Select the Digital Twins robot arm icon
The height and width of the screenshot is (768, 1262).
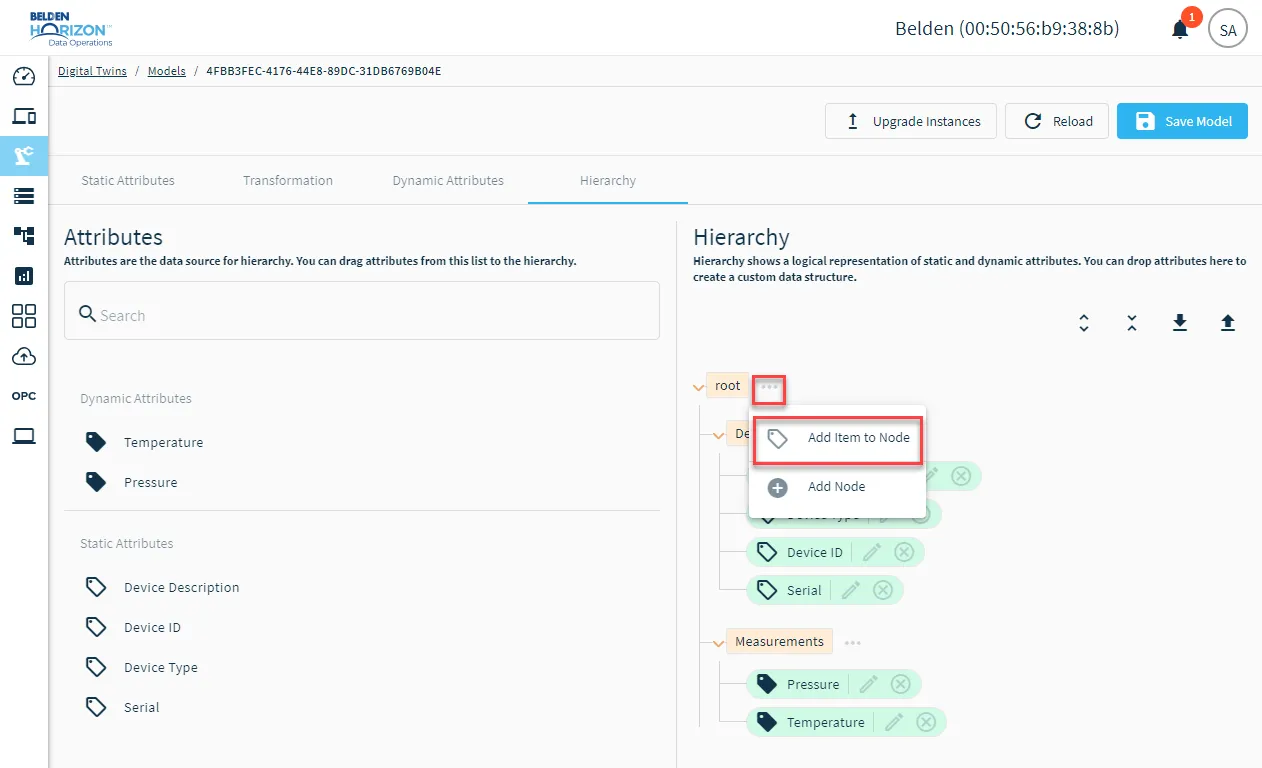click(24, 155)
